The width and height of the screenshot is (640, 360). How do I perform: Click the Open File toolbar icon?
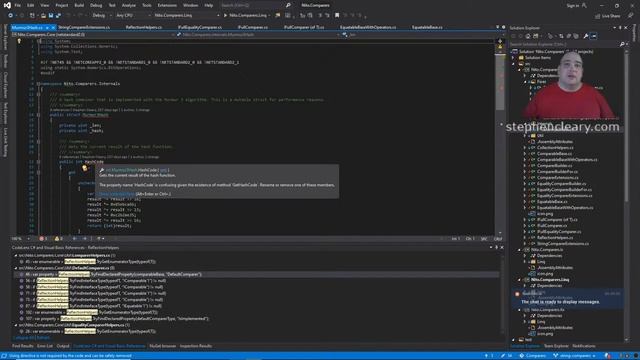[43, 16]
